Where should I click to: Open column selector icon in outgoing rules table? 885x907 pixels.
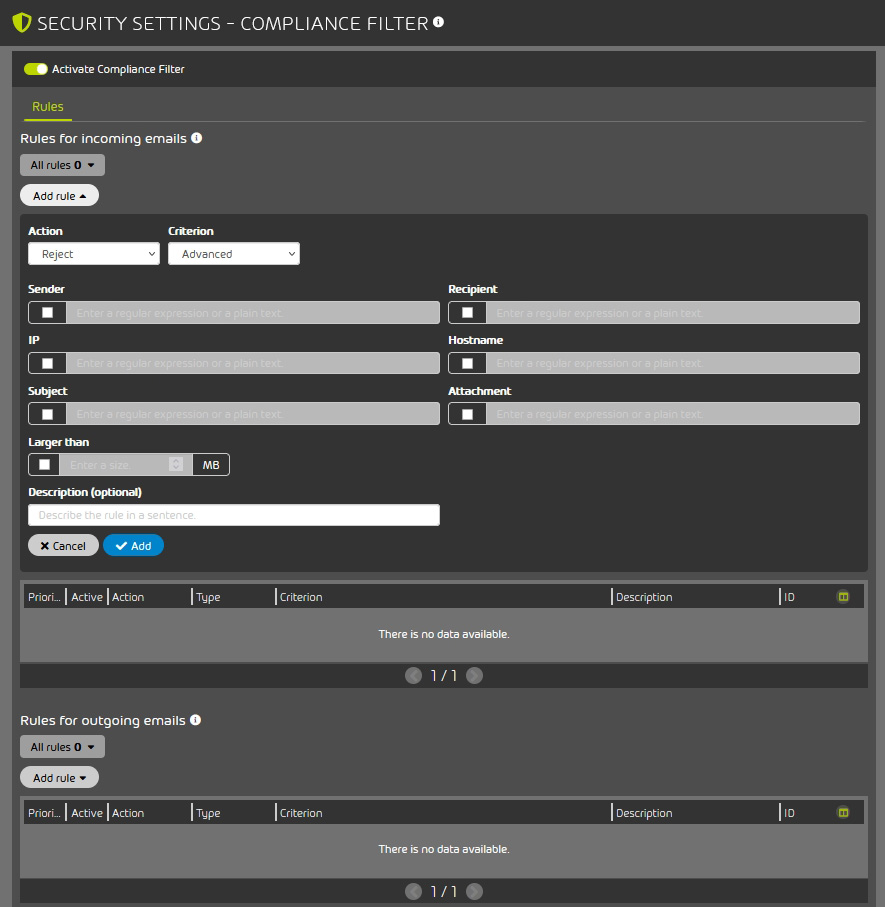click(843, 813)
